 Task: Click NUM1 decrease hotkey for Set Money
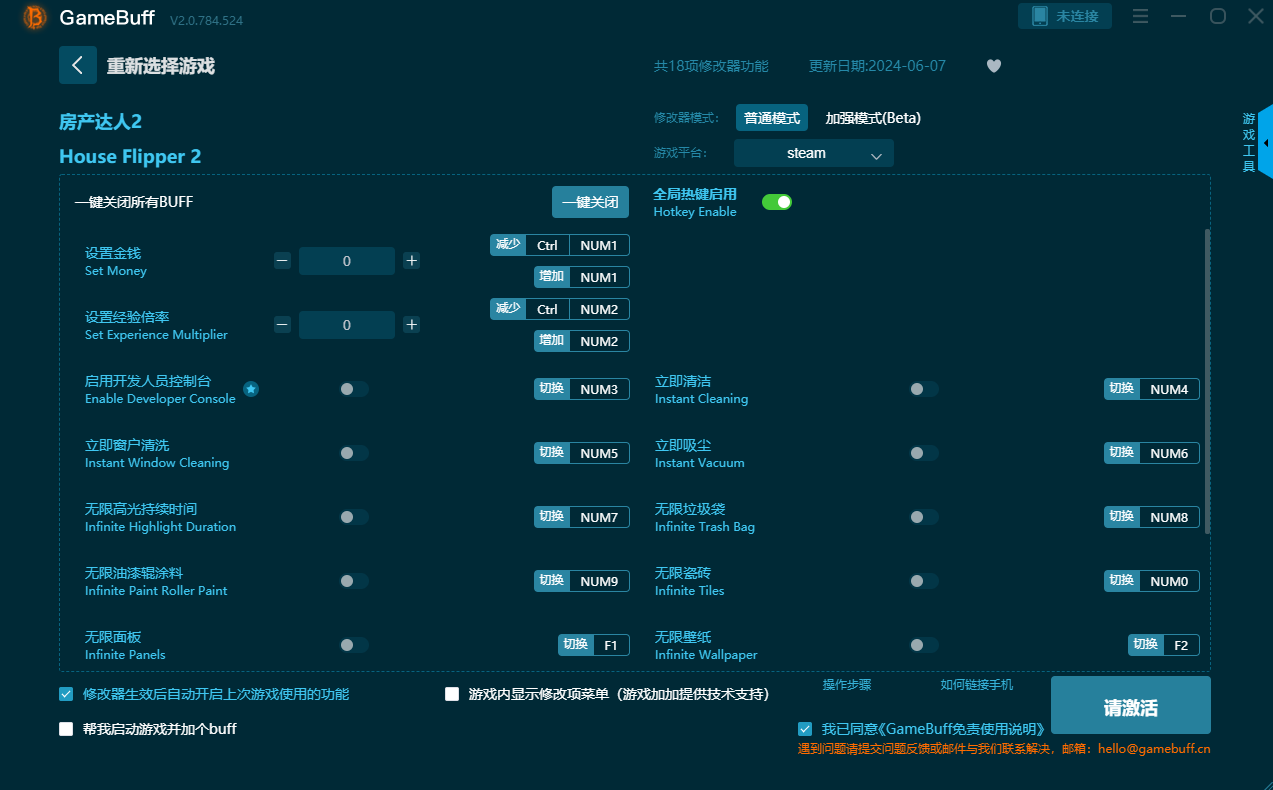(599, 245)
